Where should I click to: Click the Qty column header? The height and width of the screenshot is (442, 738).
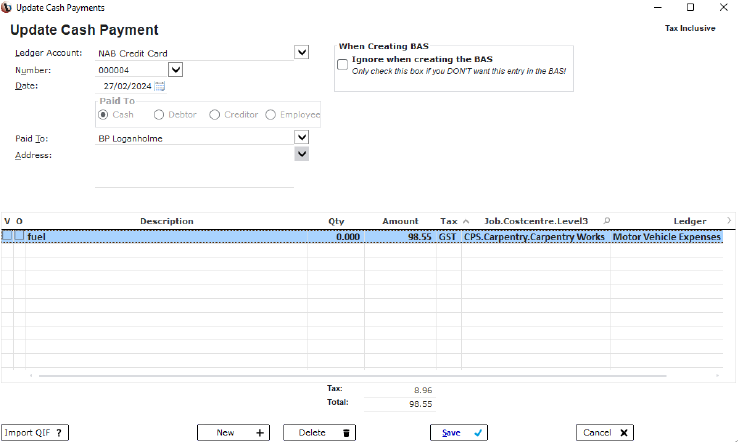click(336, 221)
